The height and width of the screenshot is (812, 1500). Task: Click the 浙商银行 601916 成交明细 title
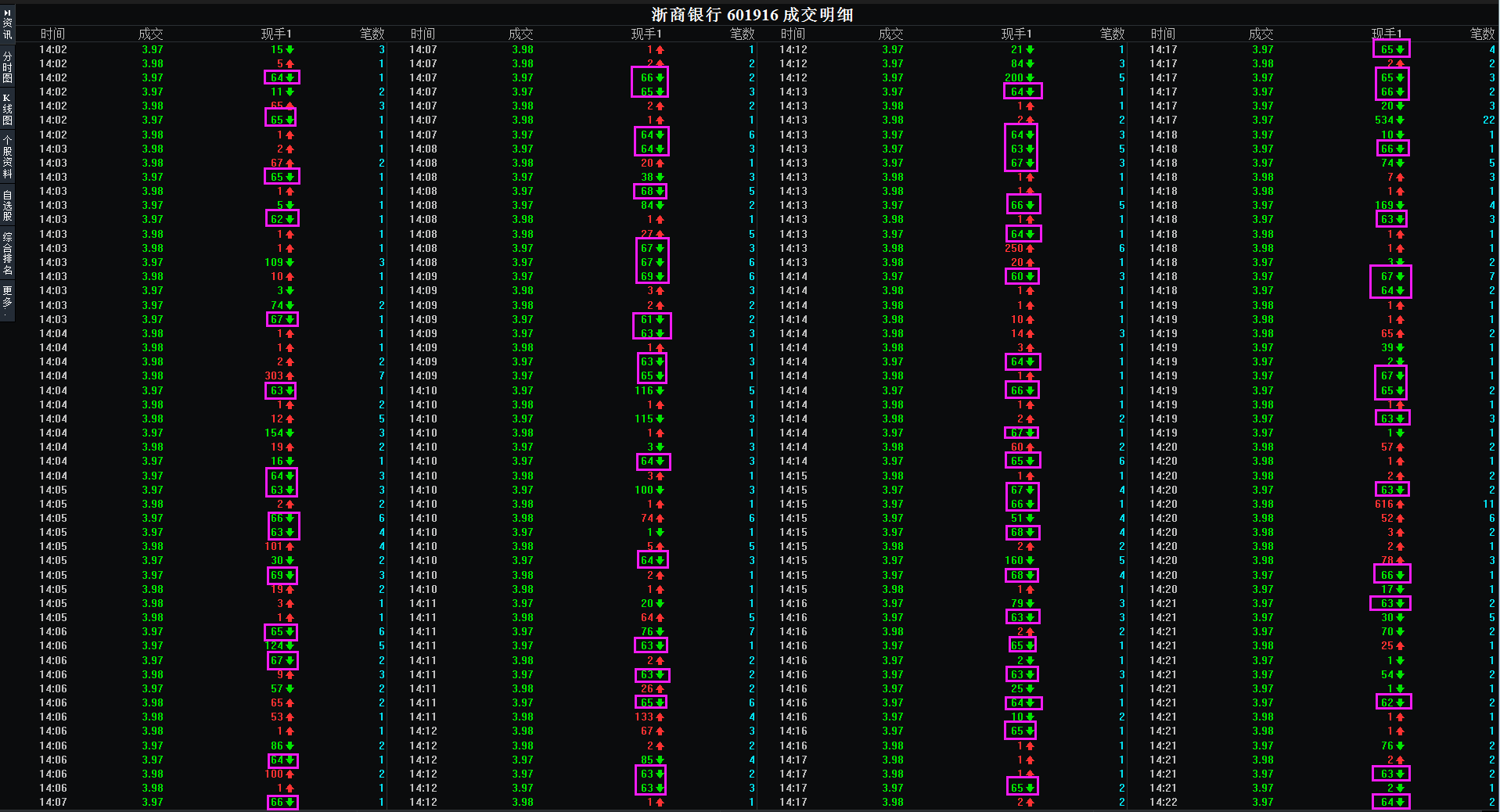(752, 15)
